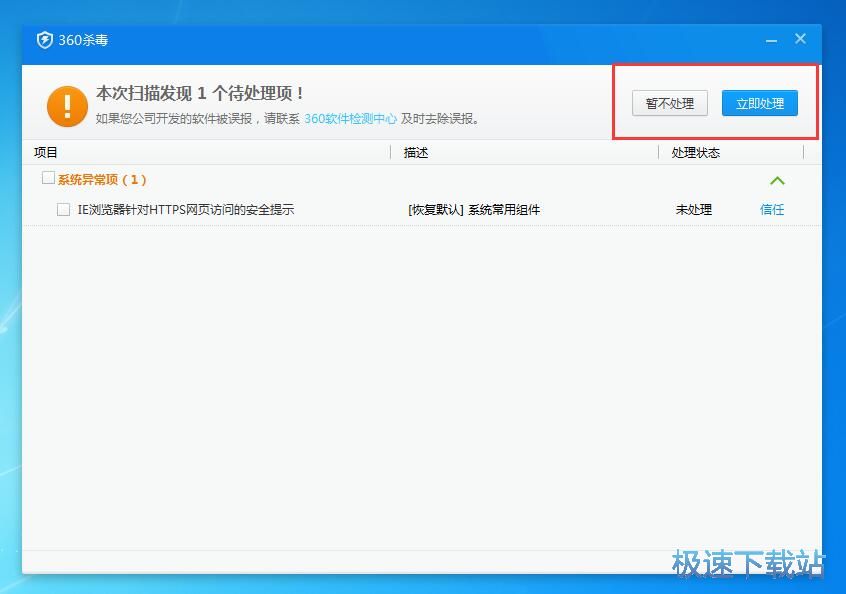Viewport: 846px width, 594px height.
Task: Click the 360杀毒 title text
Action: tap(83, 40)
